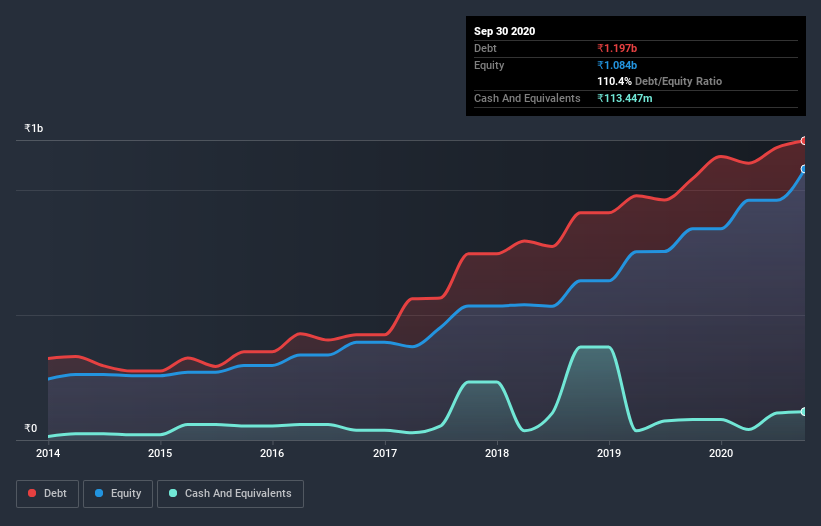This screenshot has width=821, height=526.
Task: Toggle the Equity legend button
Action: 118,494
